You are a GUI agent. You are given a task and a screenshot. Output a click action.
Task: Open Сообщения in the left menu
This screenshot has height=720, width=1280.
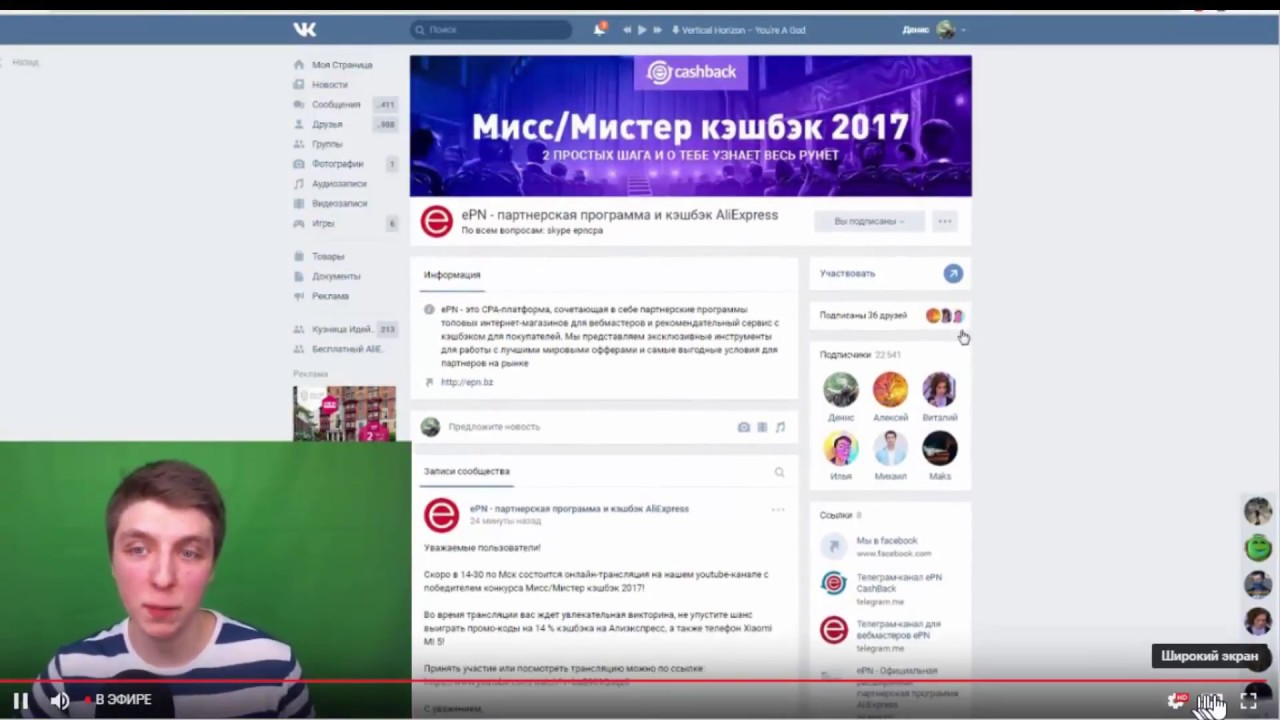pos(335,104)
